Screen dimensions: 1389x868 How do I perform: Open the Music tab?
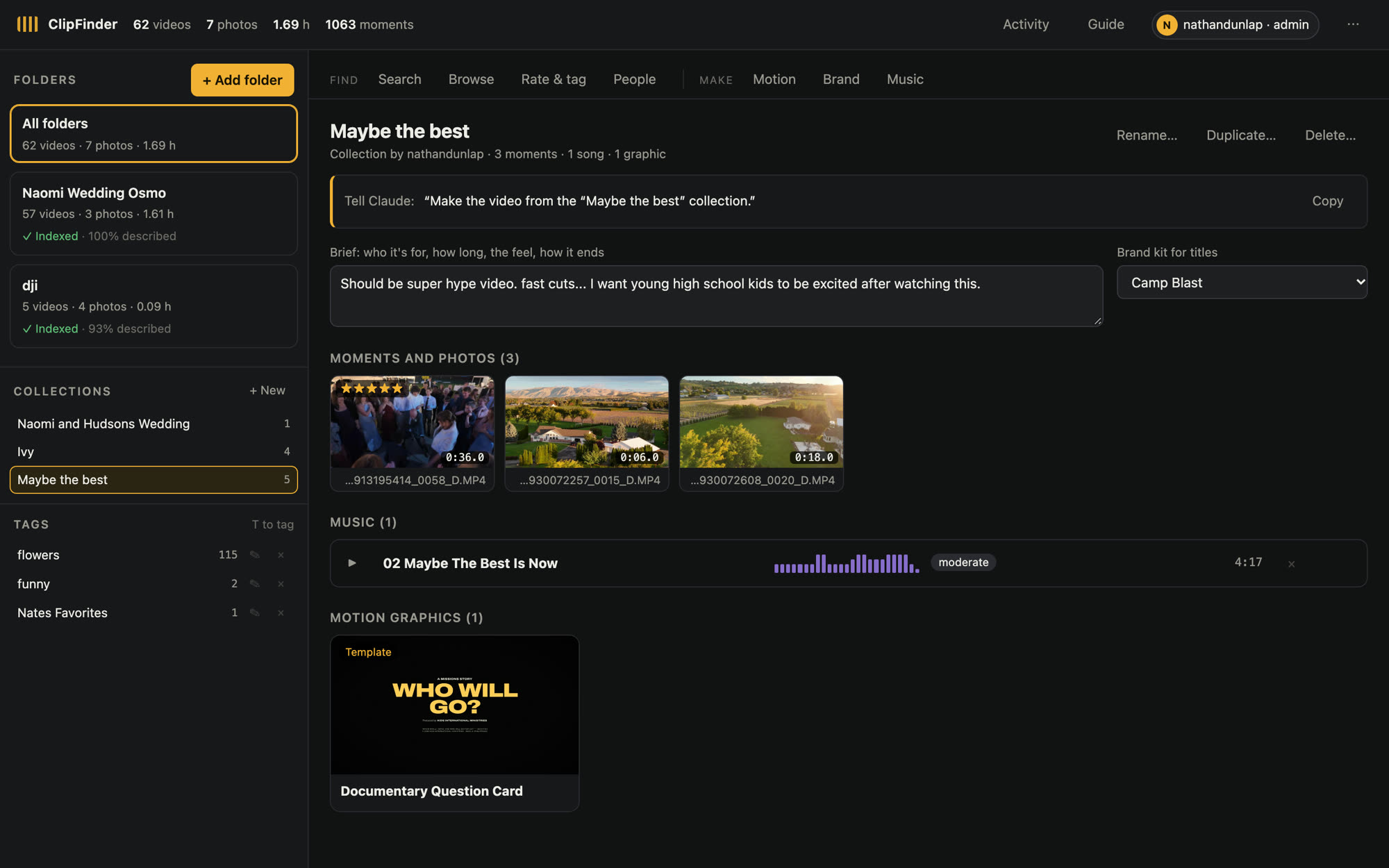pos(905,79)
